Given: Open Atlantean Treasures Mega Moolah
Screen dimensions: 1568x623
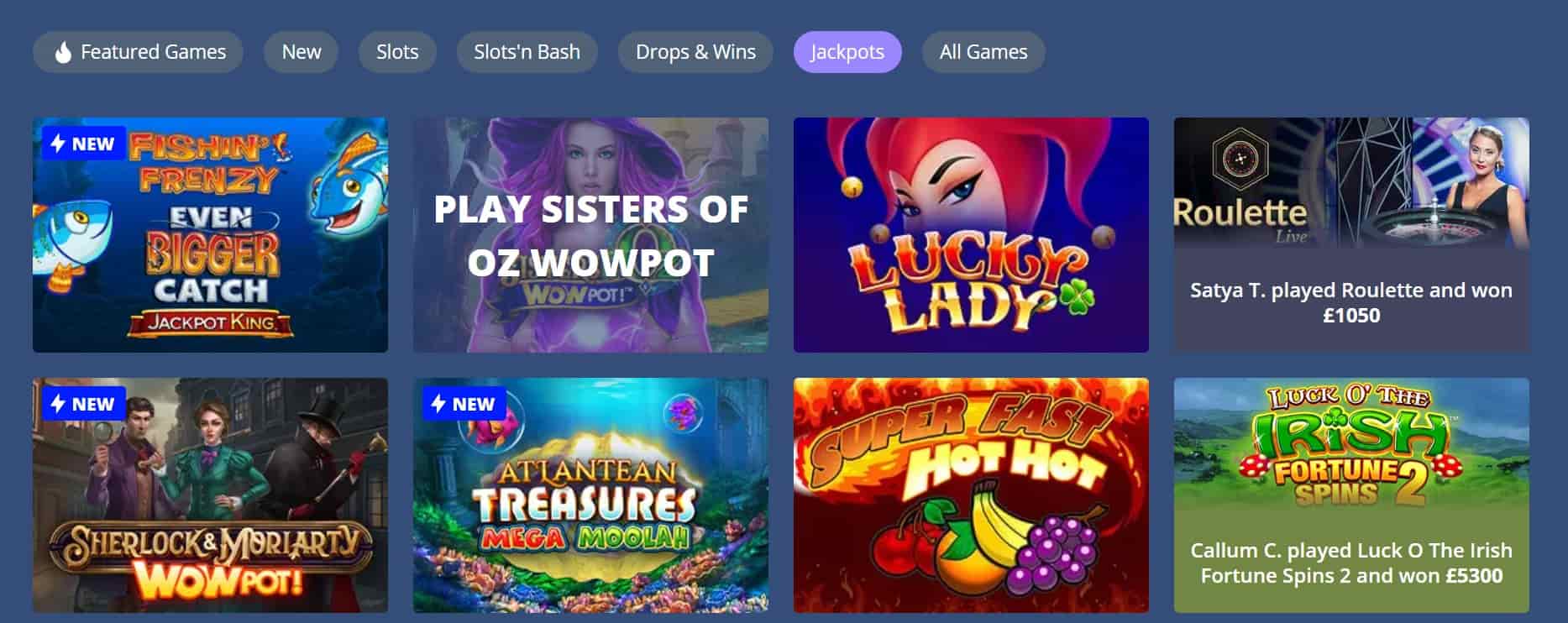Looking at the screenshot, I should click(590, 495).
